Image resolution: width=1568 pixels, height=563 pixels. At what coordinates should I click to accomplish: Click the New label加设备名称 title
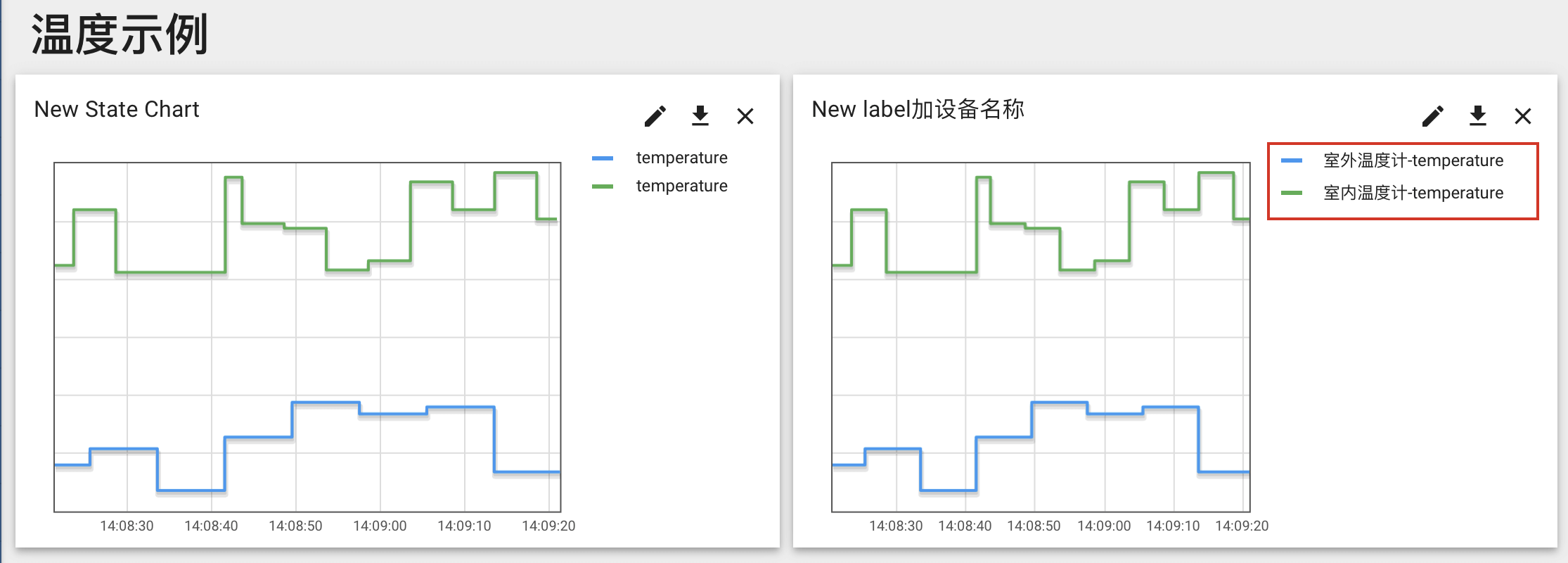(918, 109)
